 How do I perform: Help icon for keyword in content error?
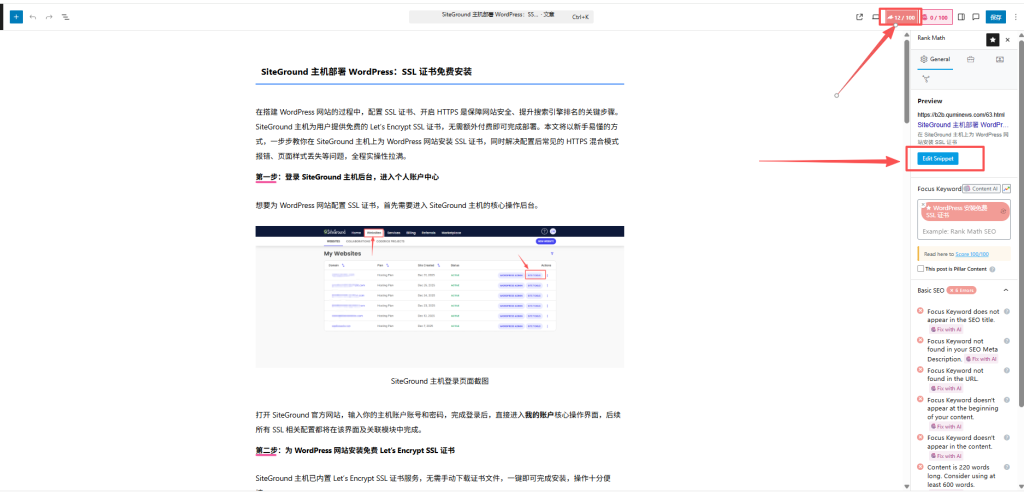[1006, 437]
